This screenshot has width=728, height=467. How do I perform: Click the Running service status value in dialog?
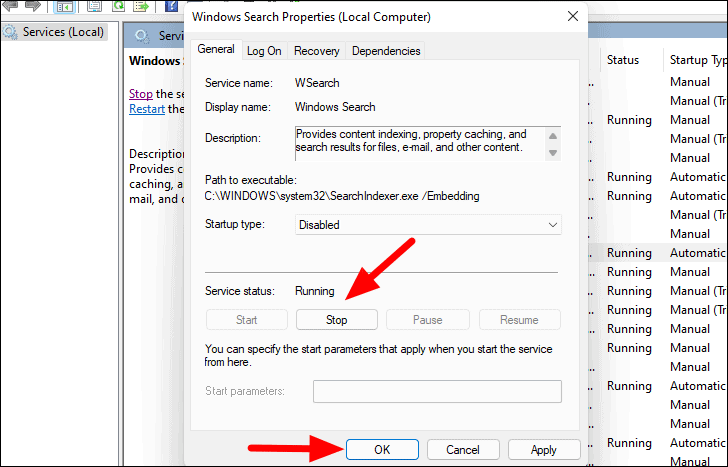point(315,291)
